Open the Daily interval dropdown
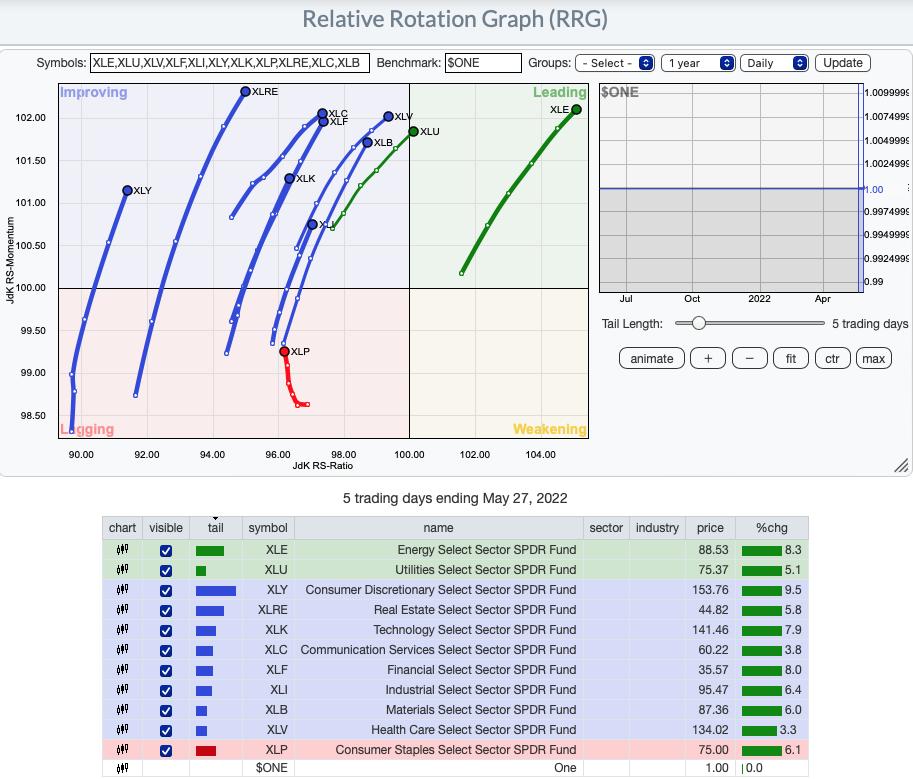 (x=774, y=63)
